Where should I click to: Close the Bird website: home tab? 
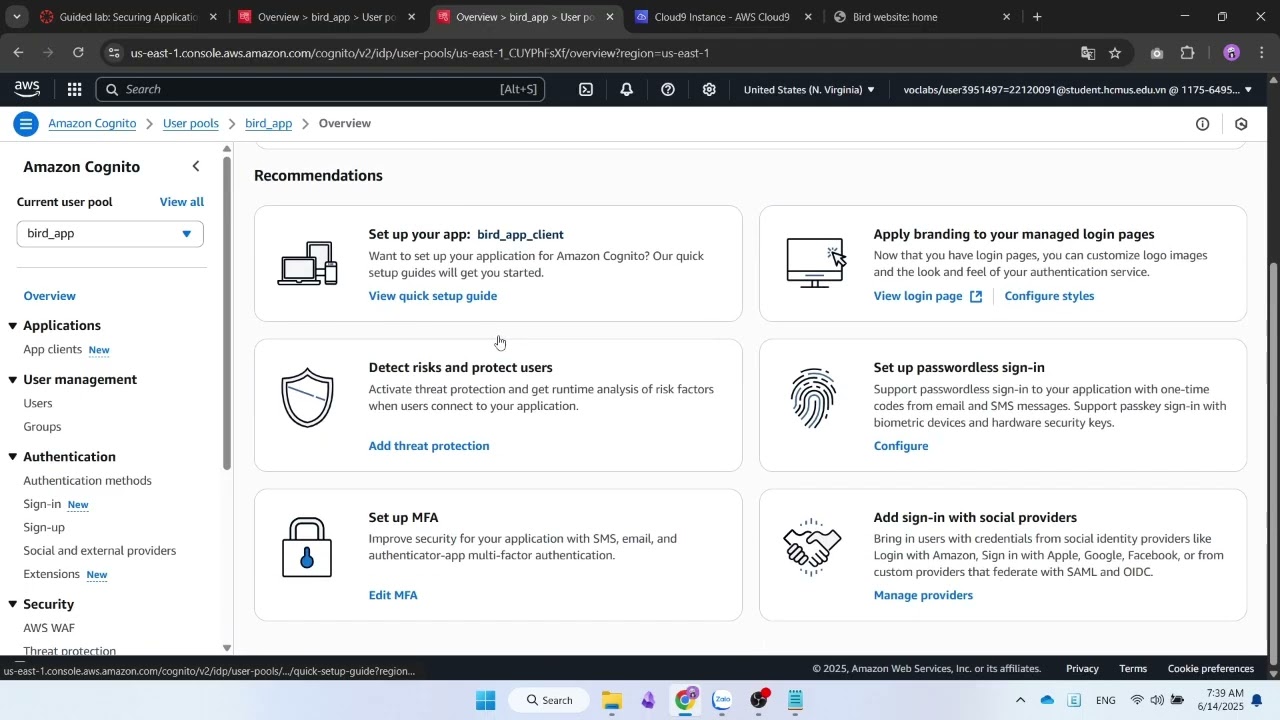coord(1006,17)
